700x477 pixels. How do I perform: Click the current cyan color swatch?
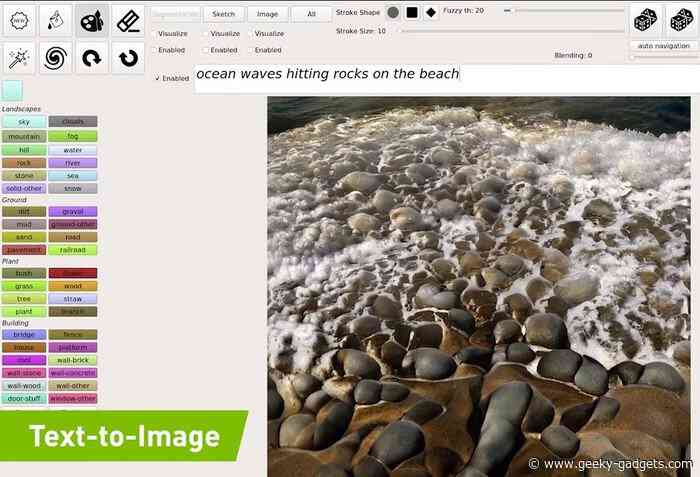pos(12,90)
